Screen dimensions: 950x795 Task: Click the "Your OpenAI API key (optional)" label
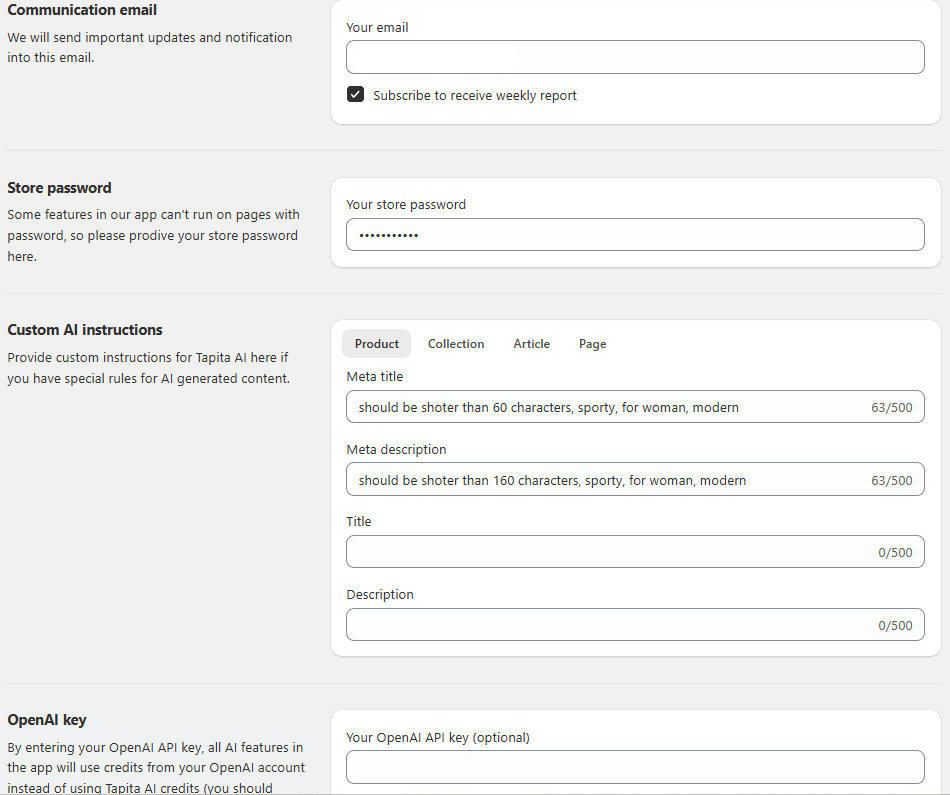point(438,738)
